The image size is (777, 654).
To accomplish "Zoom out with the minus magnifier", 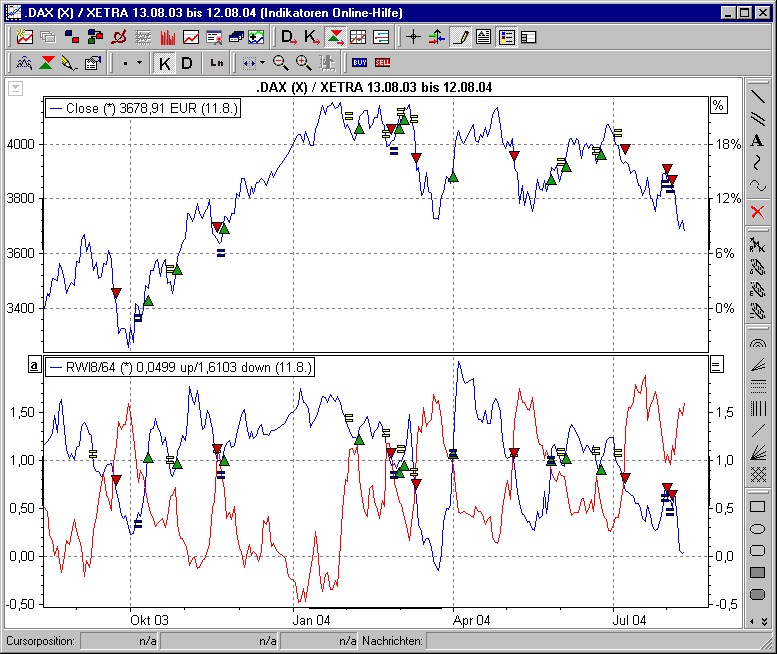I will tap(281, 63).
